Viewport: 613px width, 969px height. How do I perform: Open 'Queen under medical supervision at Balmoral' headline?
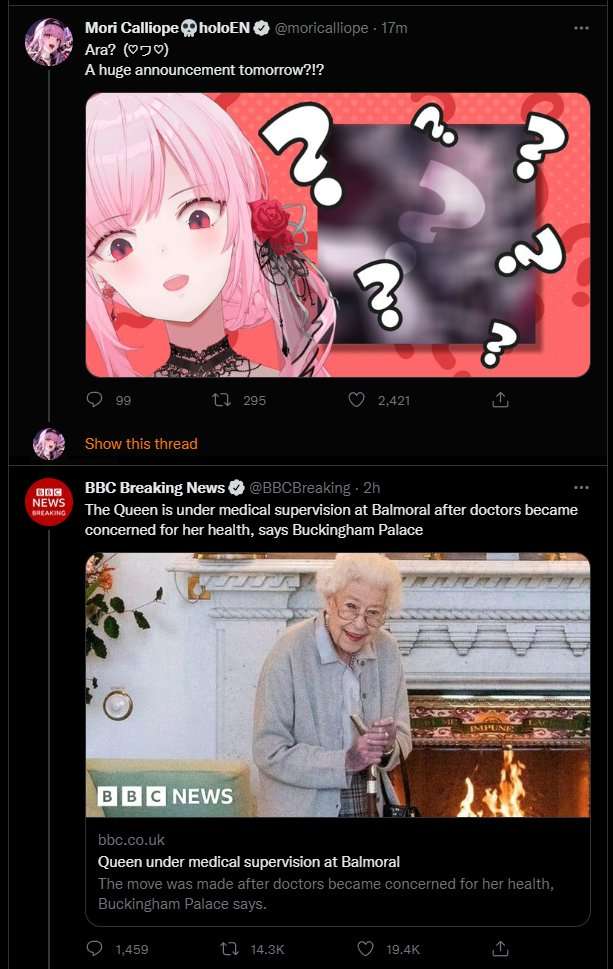coord(248,861)
